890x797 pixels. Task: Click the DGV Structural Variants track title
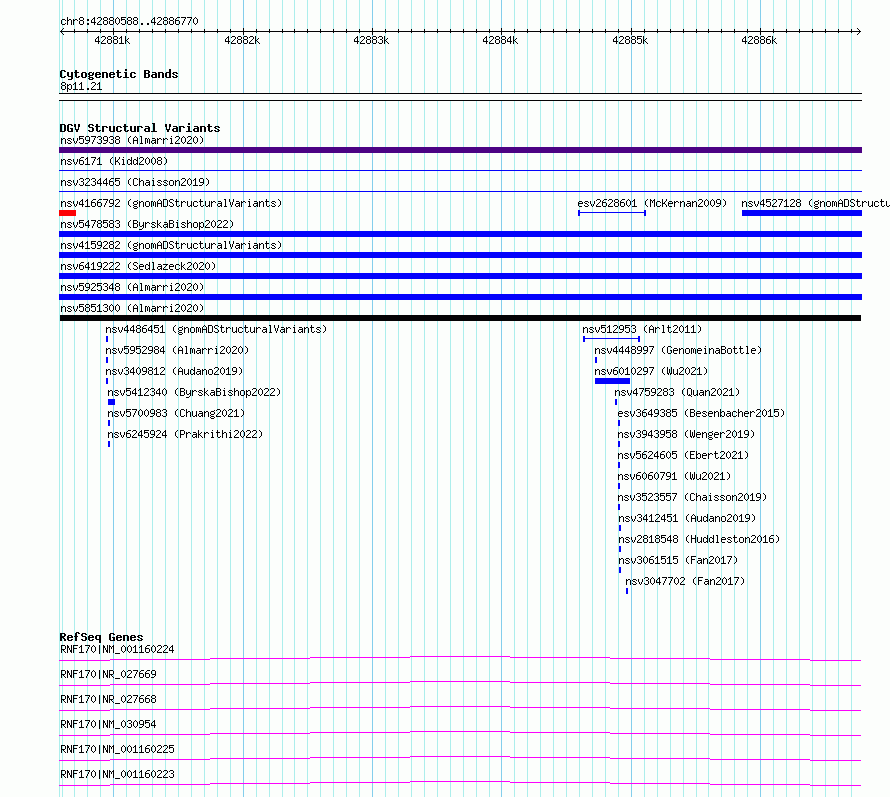[x=140, y=128]
